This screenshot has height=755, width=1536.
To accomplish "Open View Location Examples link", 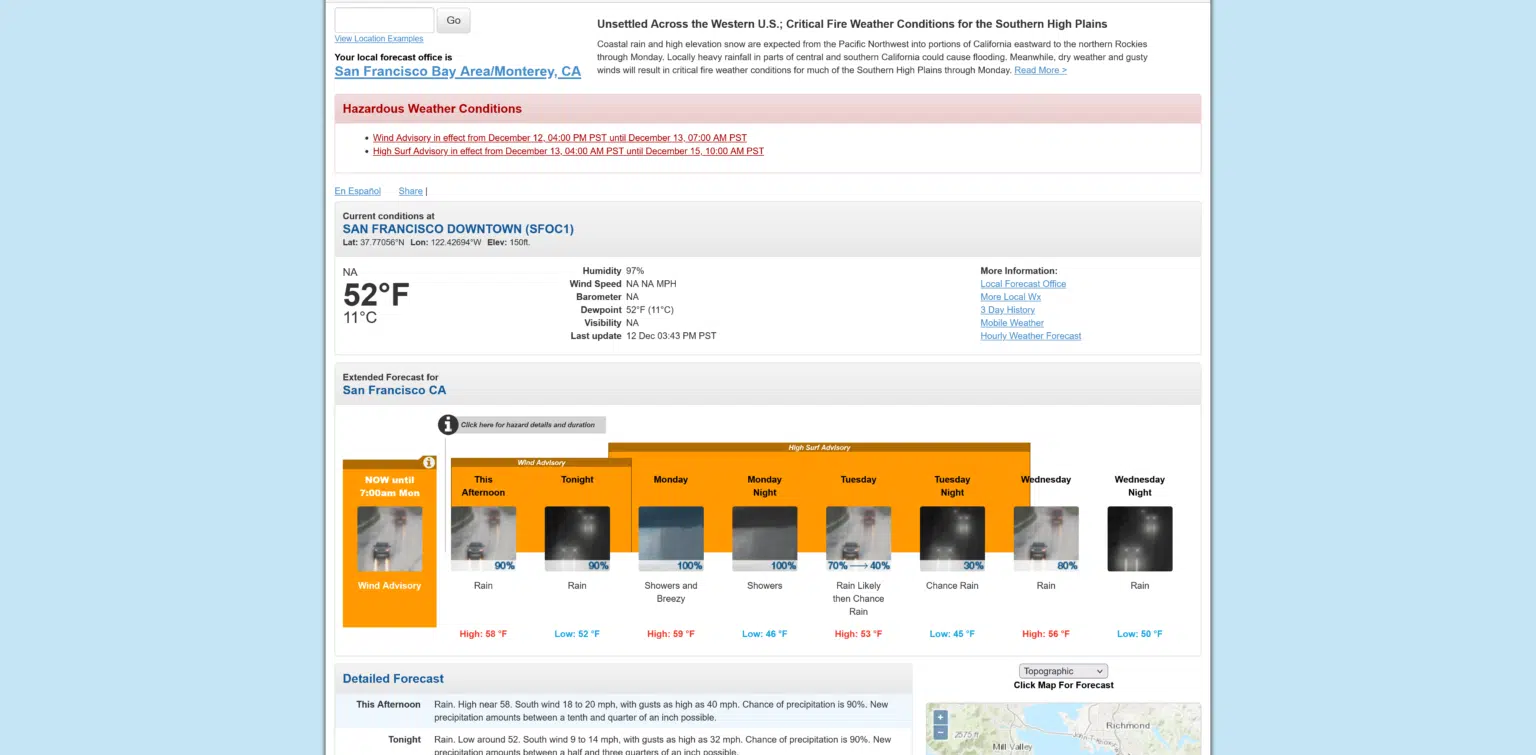I will tap(379, 39).
